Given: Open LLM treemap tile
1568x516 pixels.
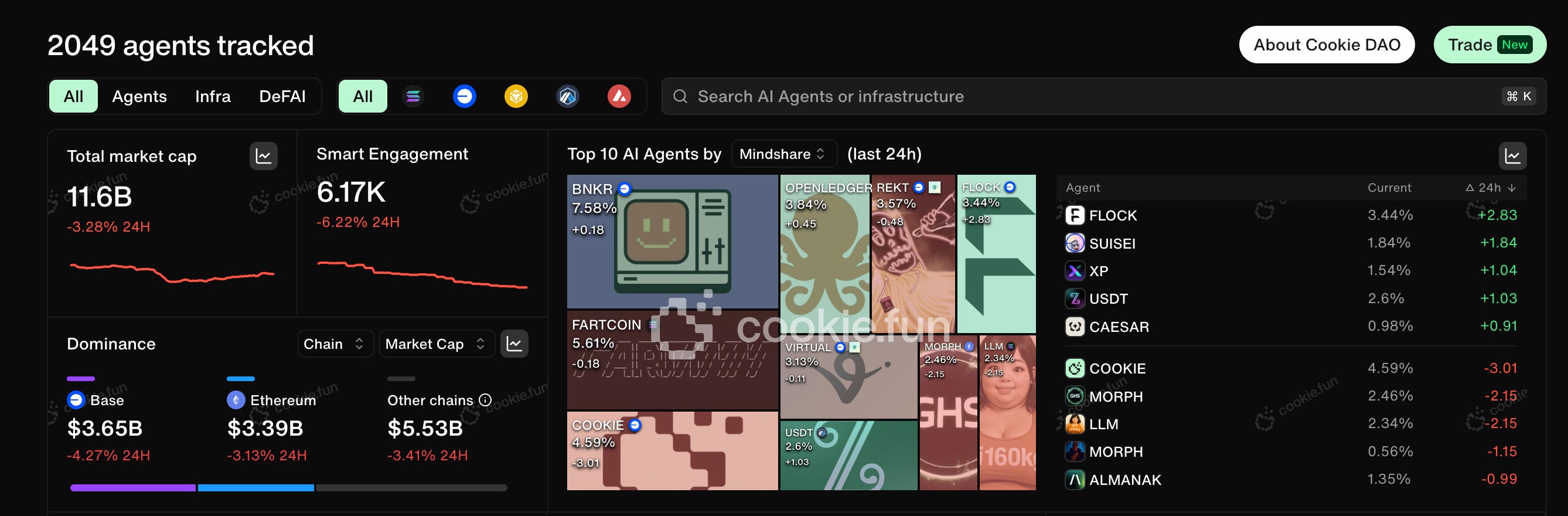Looking at the screenshot, I should (1008, 412).
